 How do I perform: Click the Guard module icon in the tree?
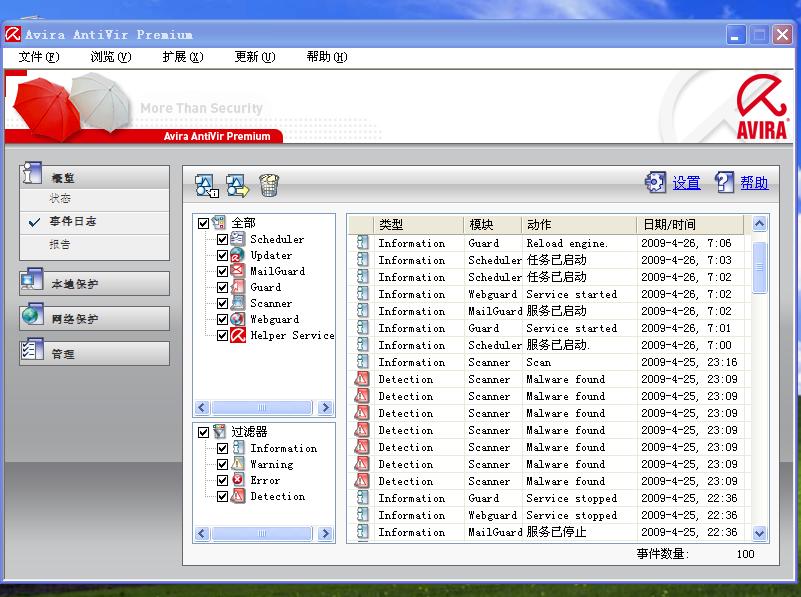click(238, 287)
